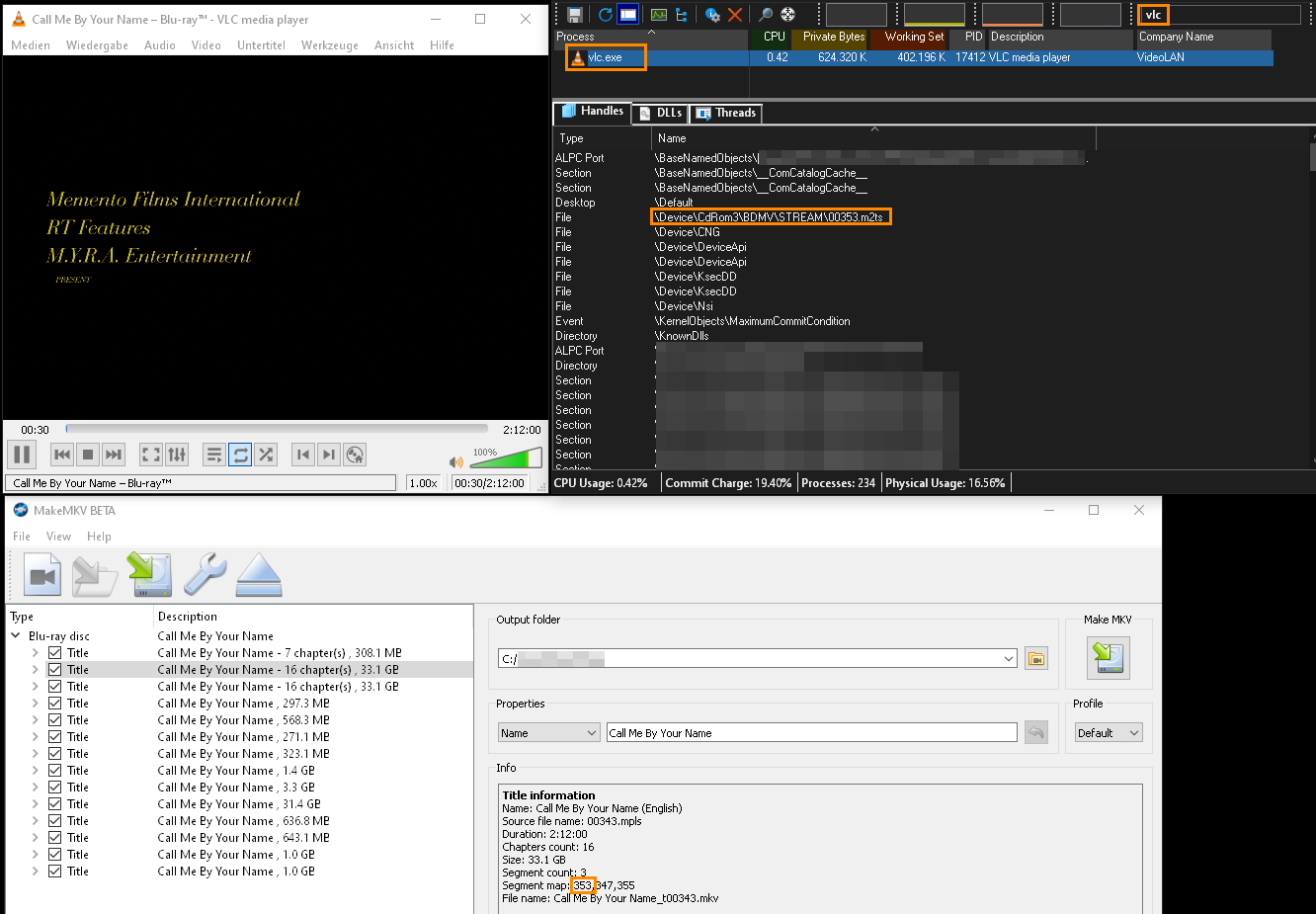Open VLC extended settings equalizer
This screenshot has height=914, width=1316.
coord(177,455)
